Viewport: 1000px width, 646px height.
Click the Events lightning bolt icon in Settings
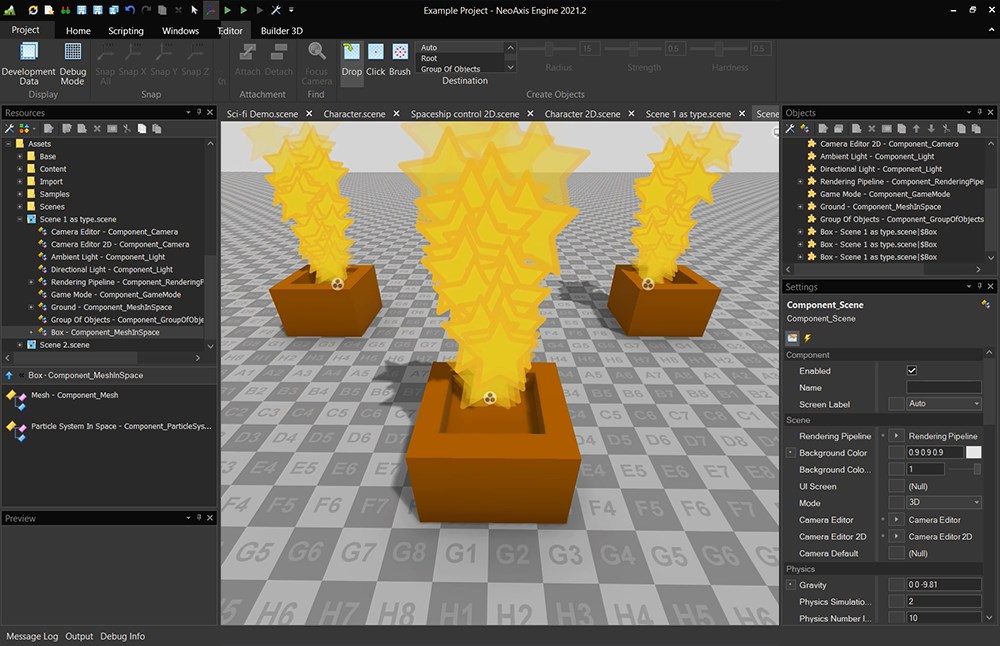[807, 338]
